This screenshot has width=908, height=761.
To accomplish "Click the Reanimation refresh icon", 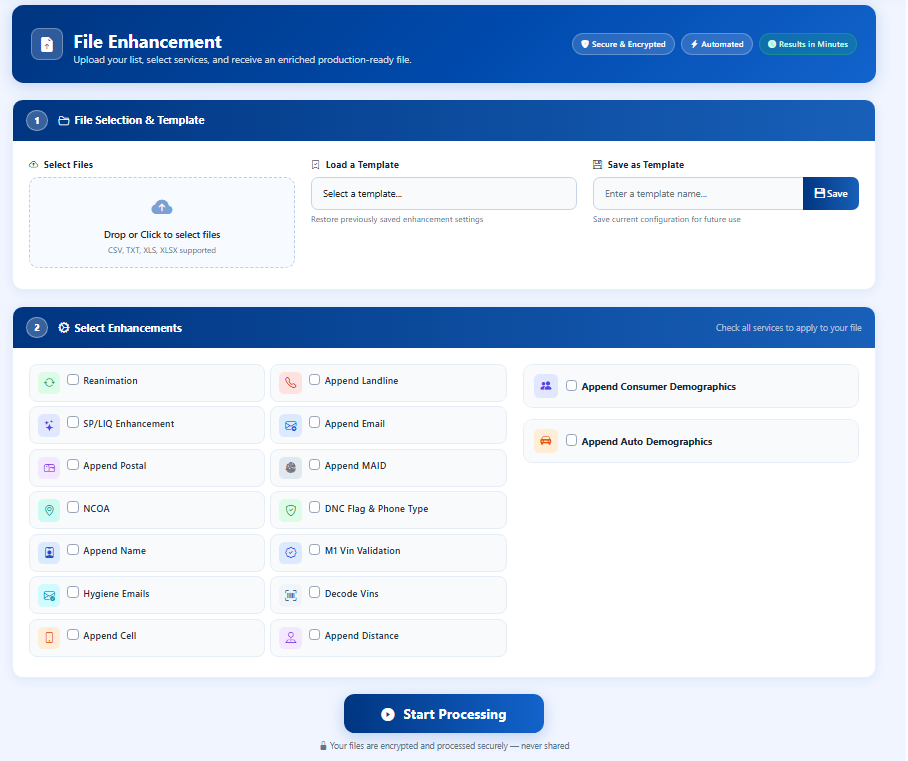I will [49, 383].
